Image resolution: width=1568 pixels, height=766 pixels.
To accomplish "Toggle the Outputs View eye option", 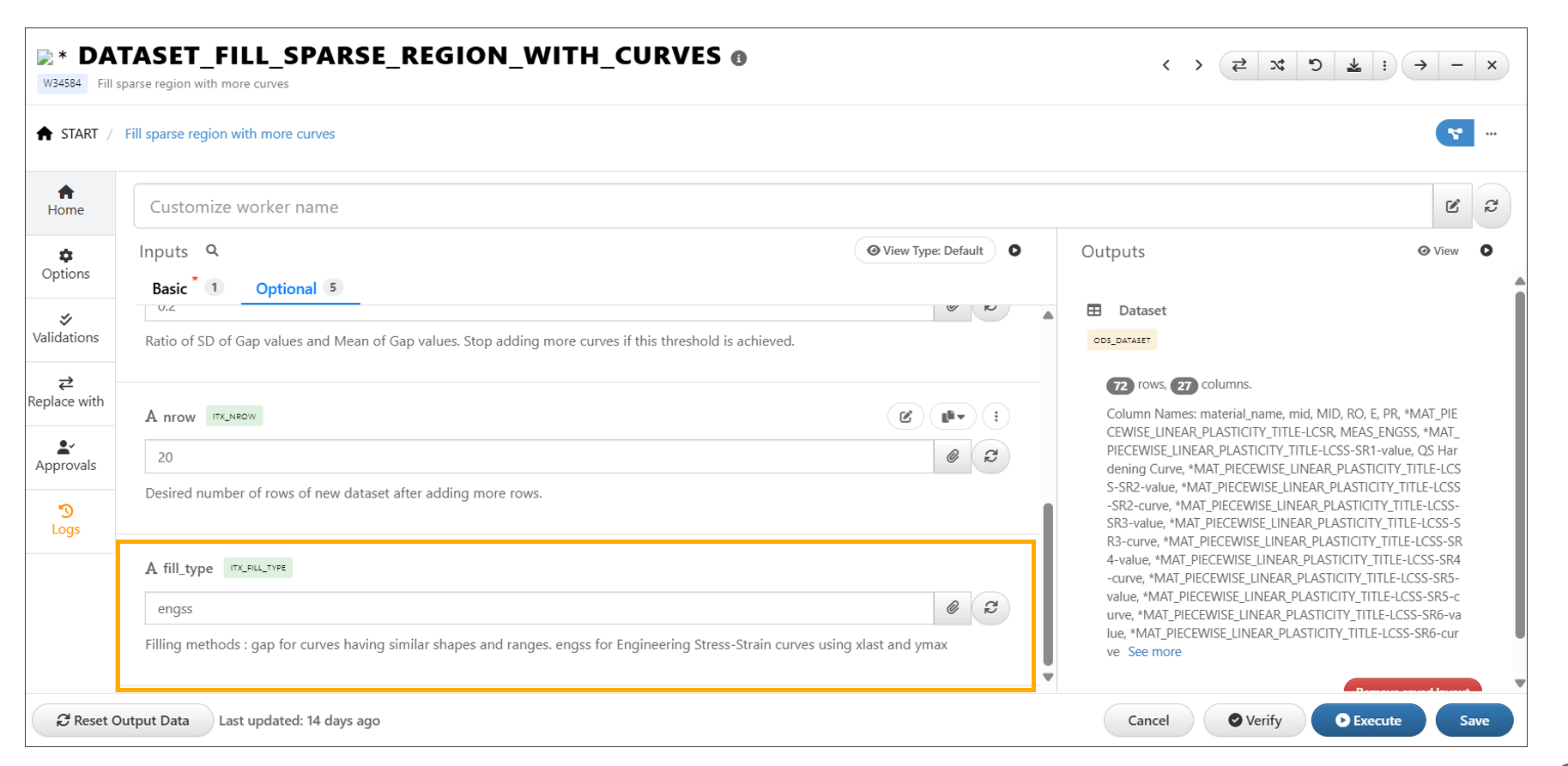I will (x=1438, y=250).
